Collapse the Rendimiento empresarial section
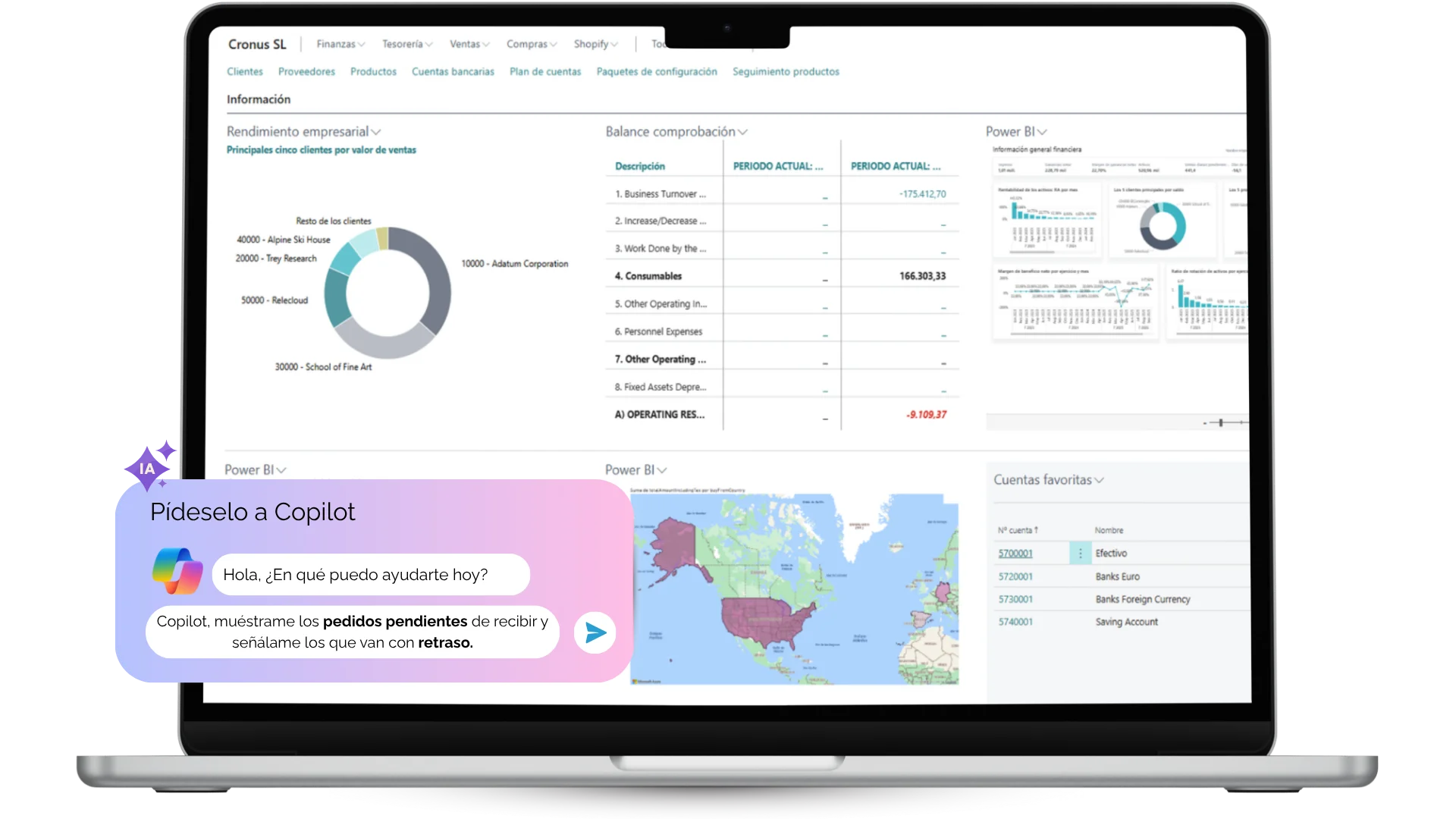The width and height of the screenshot is (1456, 819). 377,130
